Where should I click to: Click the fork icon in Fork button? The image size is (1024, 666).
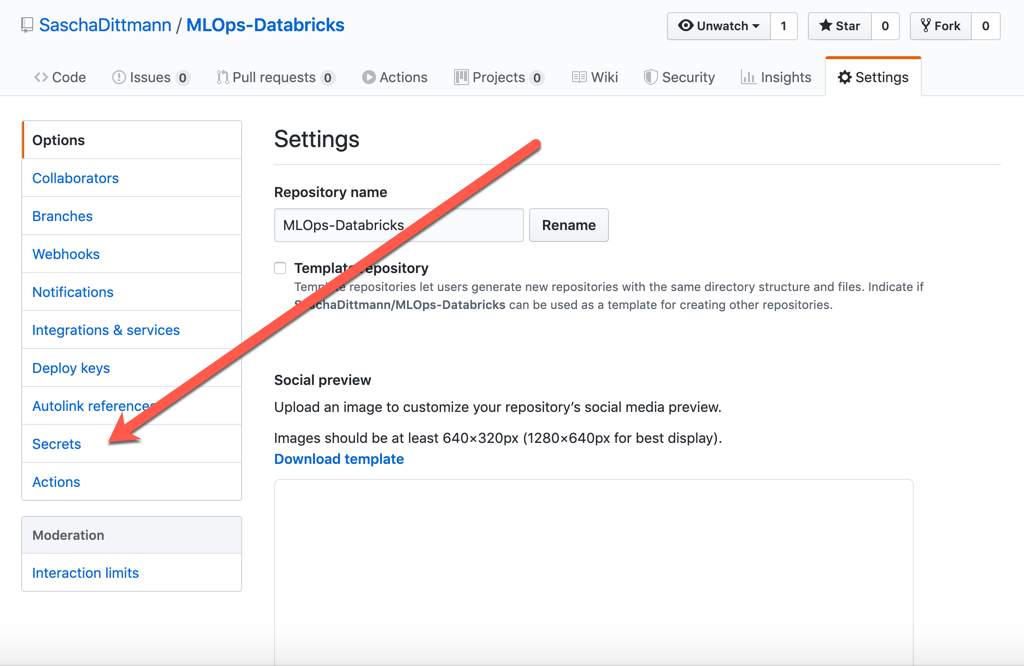(925, 25)
